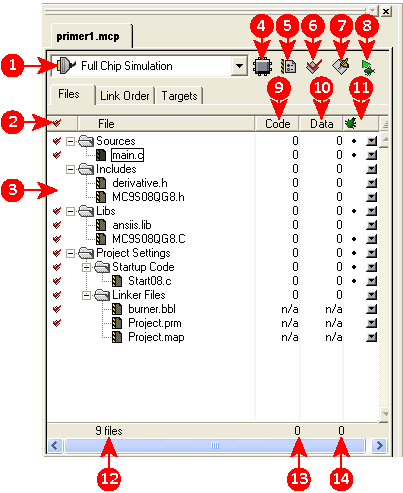Click the Sources folder icon
Image resolution: width=403 pixels, height=493 pixels.
point(86,141)
